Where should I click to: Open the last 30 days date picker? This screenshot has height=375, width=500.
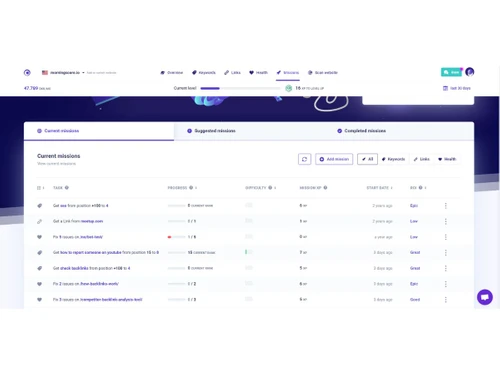[457, 88]
